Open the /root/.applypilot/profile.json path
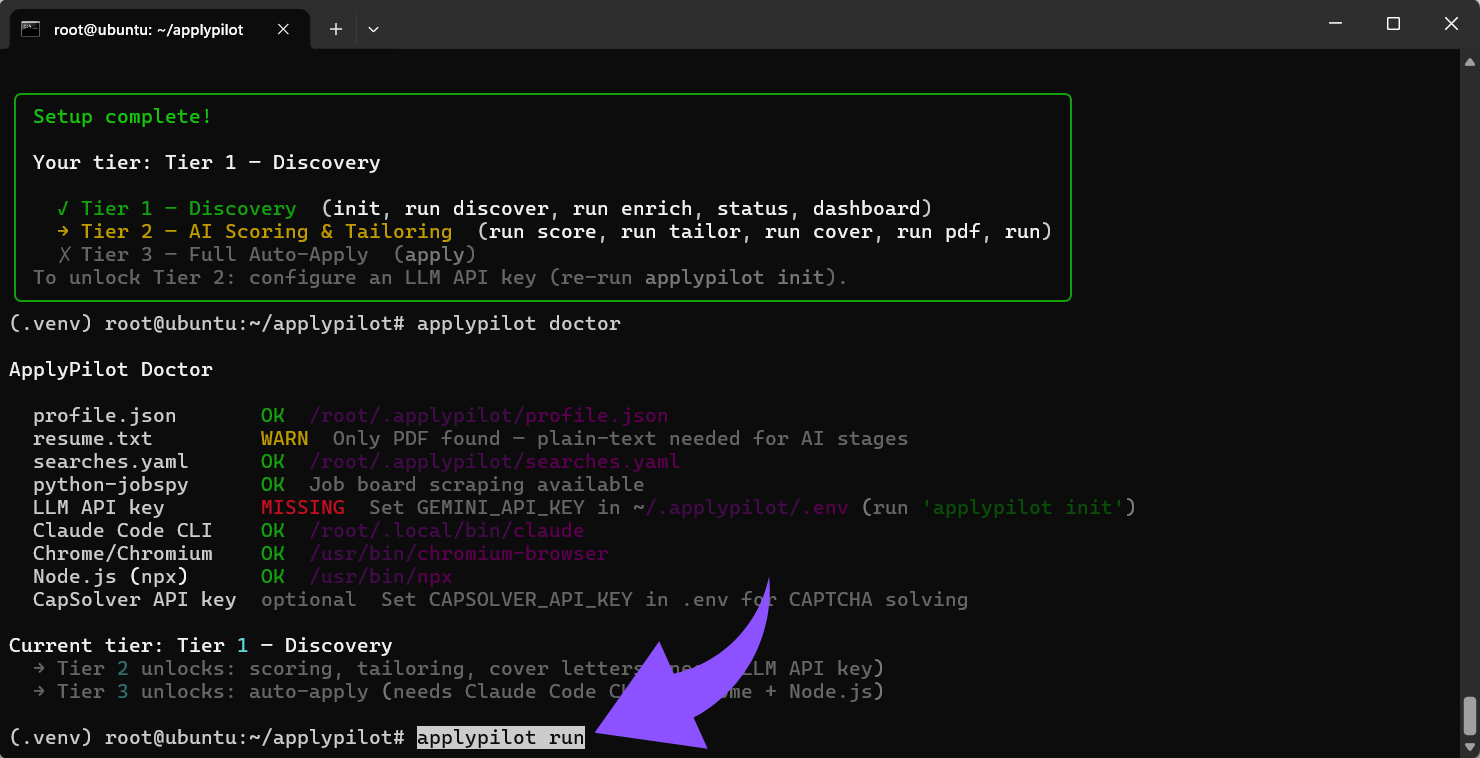Viewport: 1480px width, 758px height. coord(488,415)
